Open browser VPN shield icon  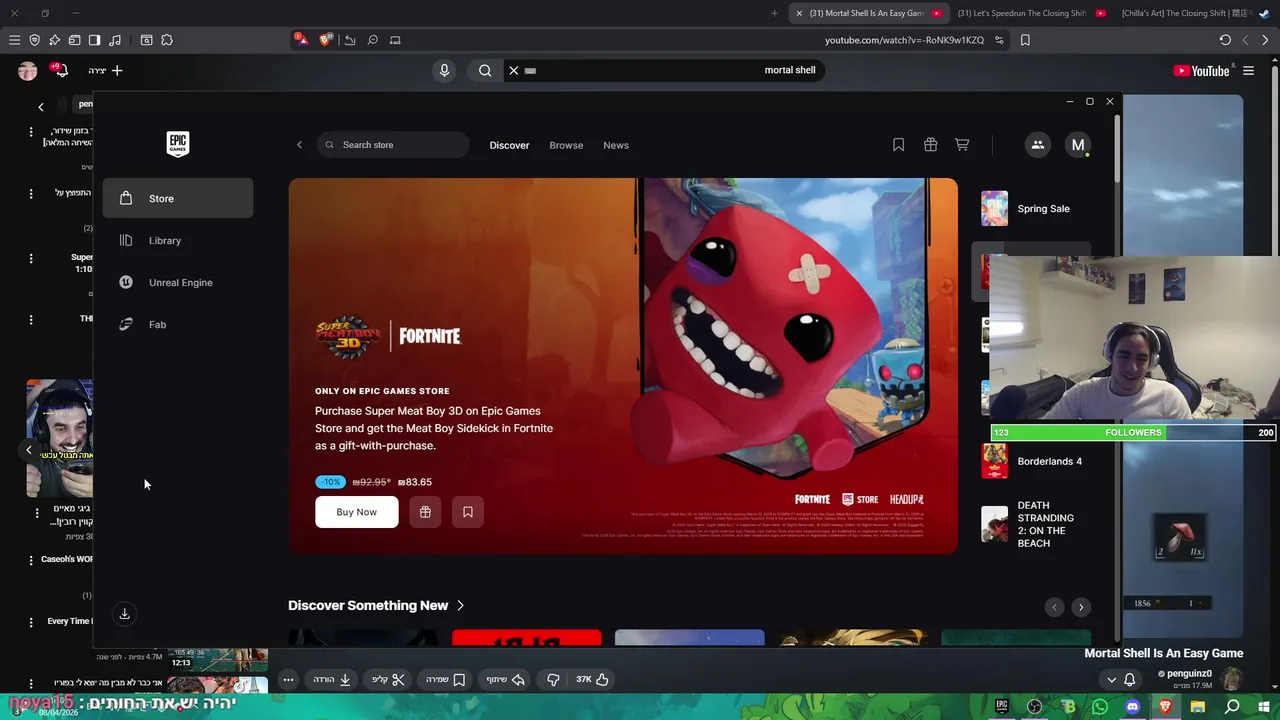(34, 40)
